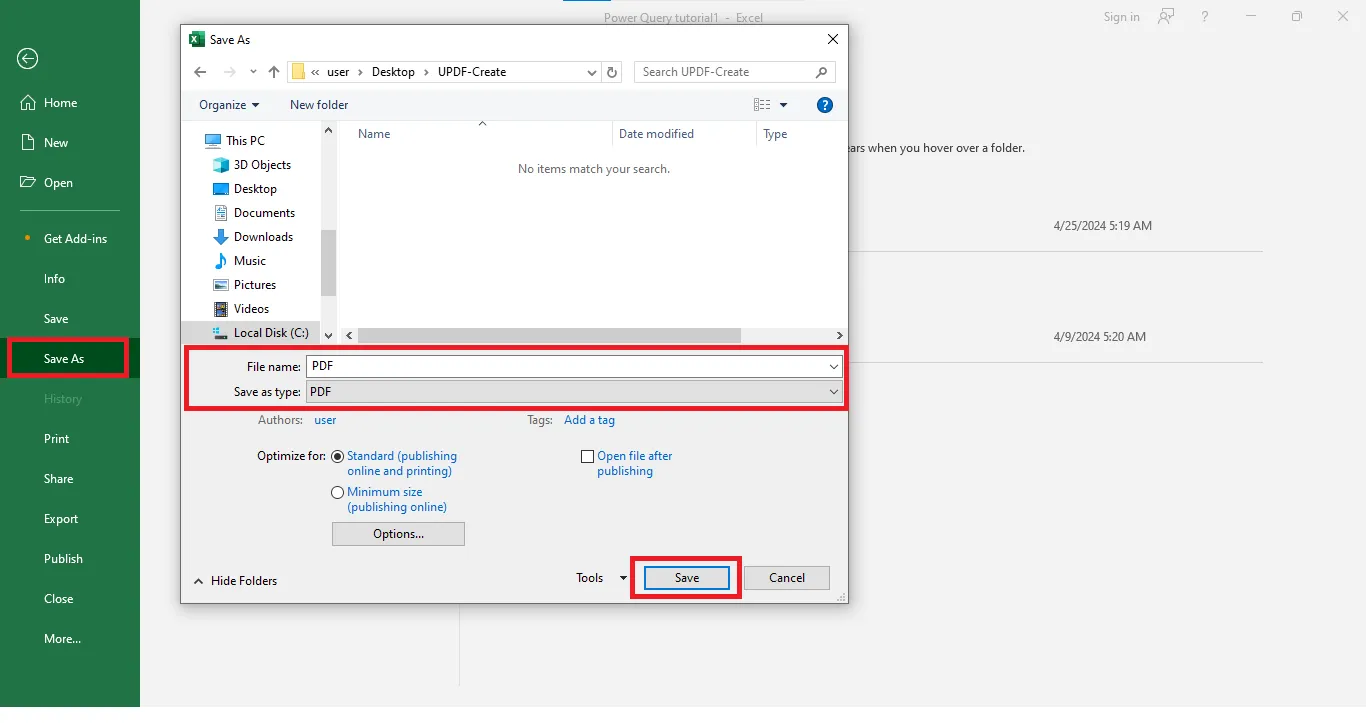Select Export in the Excel sidebar
Screen dimensions: 1366x723
coord(60,518)
